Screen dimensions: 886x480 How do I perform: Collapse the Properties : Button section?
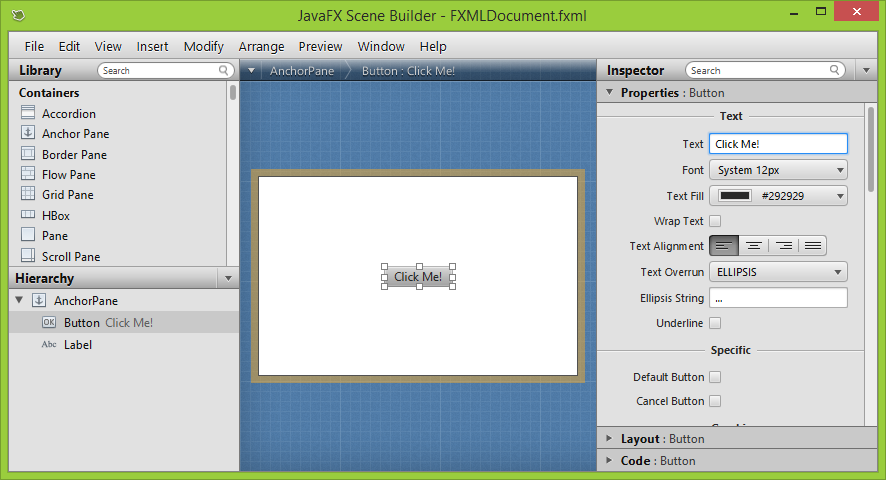pos(609,92)
